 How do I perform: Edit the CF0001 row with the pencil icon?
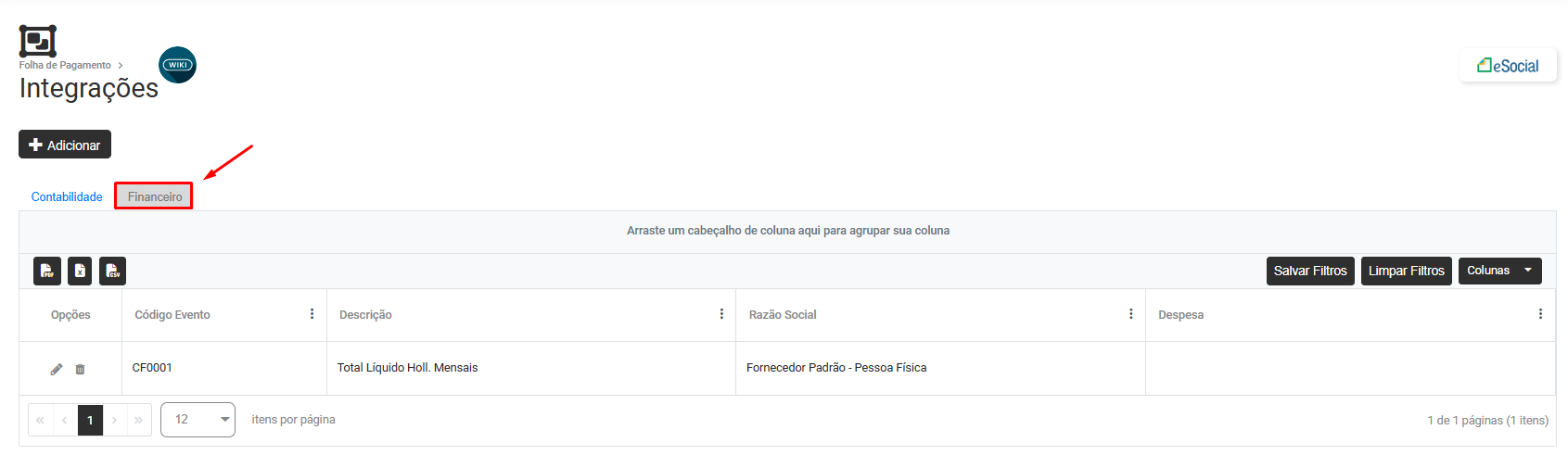(57, 369)
